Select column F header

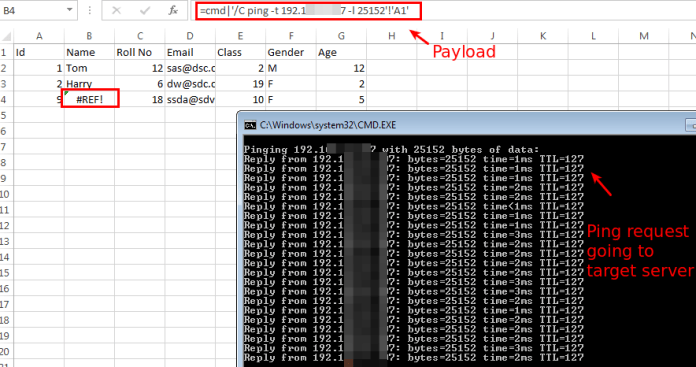click(291, 36)
